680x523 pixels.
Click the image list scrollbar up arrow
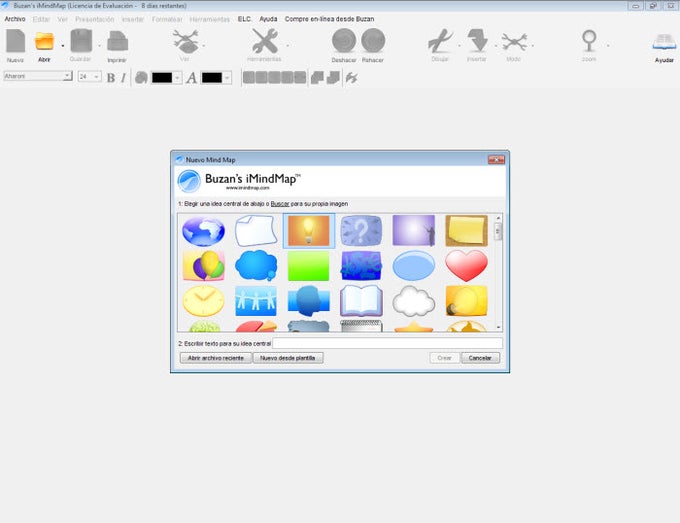(498, 218)
